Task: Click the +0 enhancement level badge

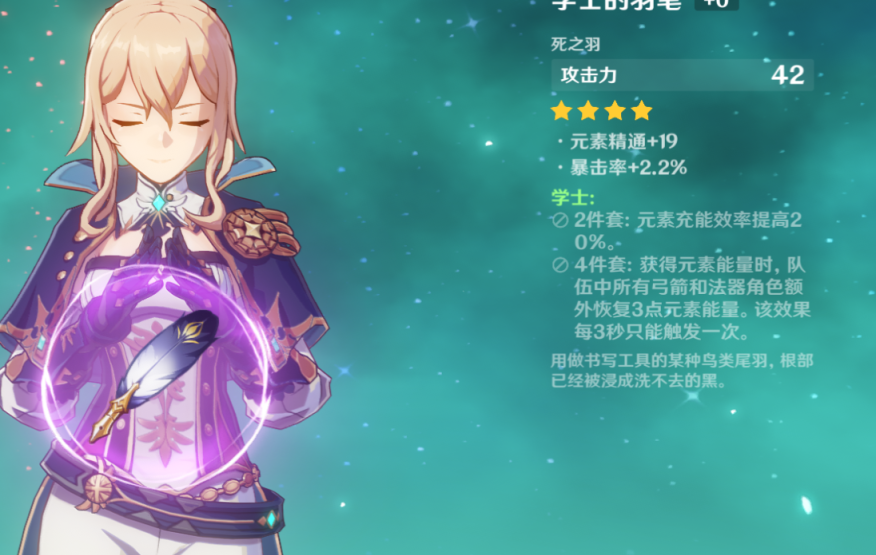Action: click(x=716, y=4)
